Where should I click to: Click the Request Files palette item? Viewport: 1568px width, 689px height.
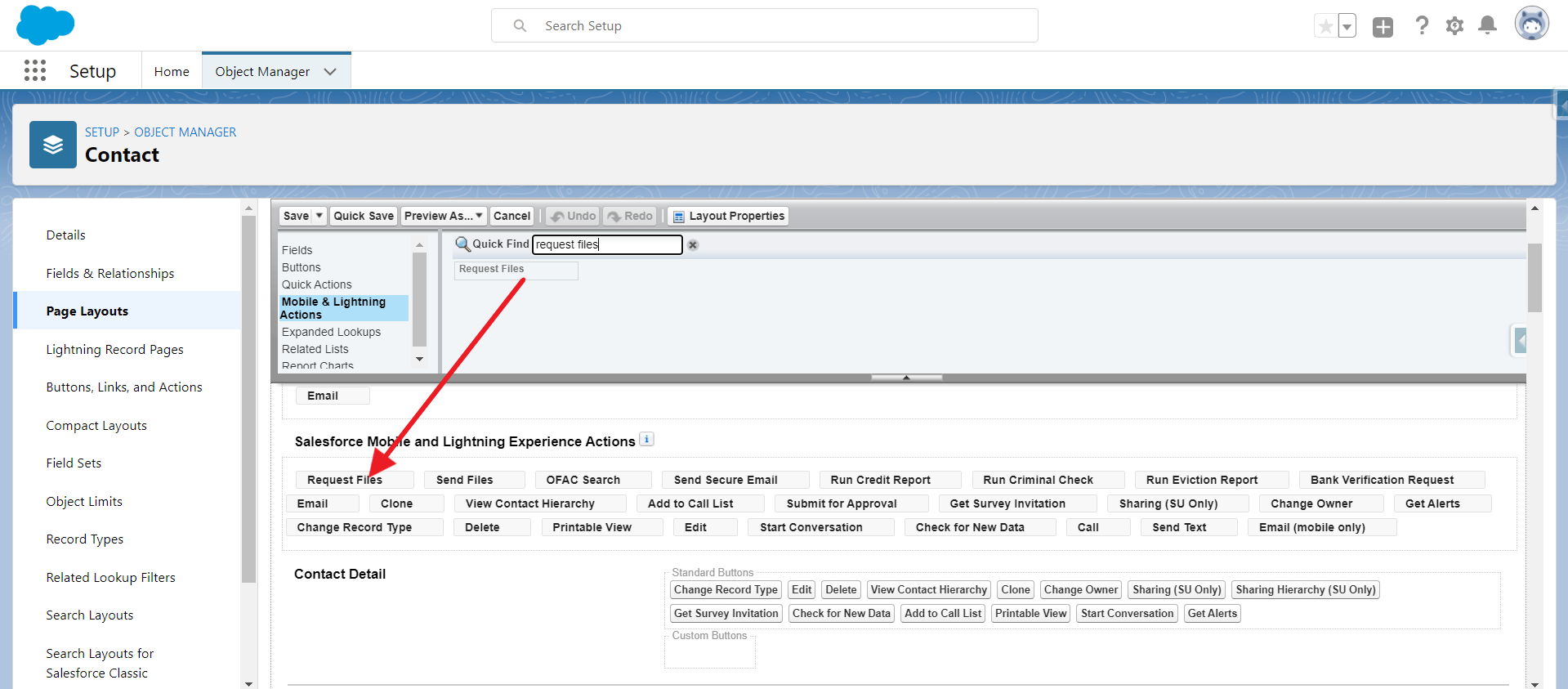pyautogui.click(x=516, y=270)
